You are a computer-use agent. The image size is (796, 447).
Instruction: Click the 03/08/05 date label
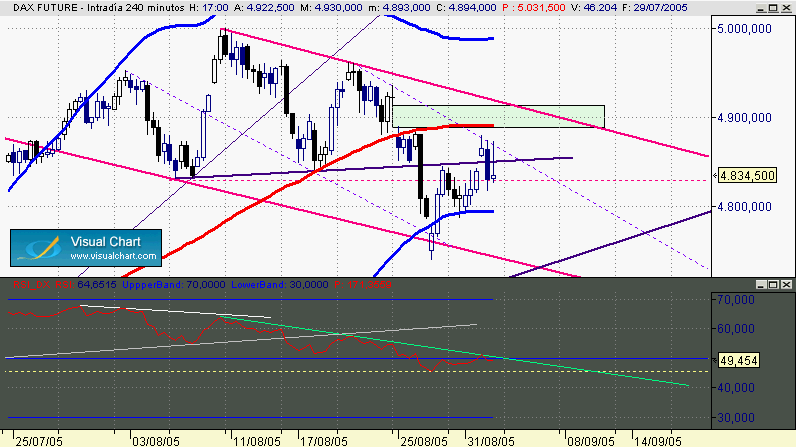156,441
